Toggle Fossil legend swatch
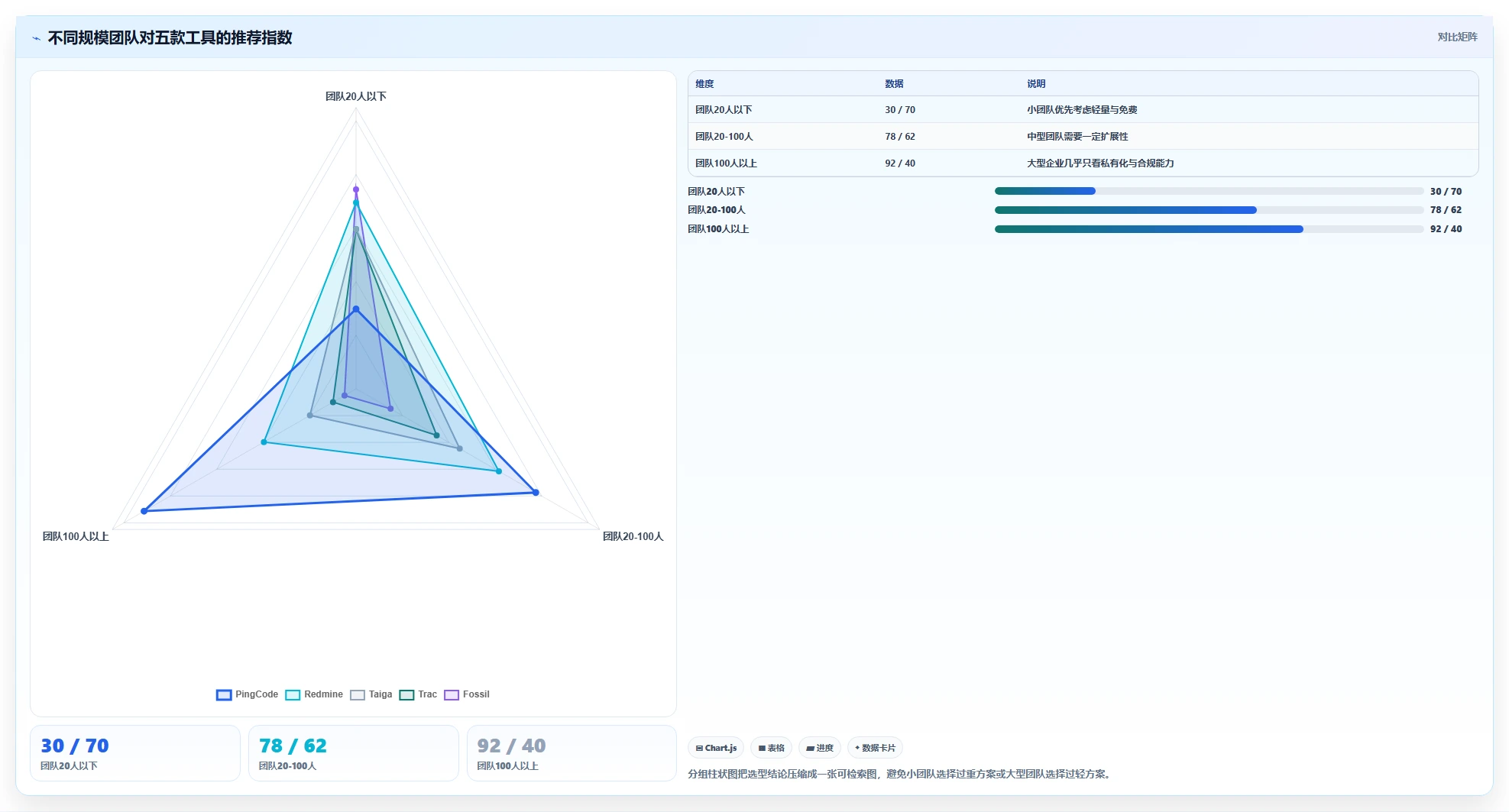1509x812 pixels. 452,695
